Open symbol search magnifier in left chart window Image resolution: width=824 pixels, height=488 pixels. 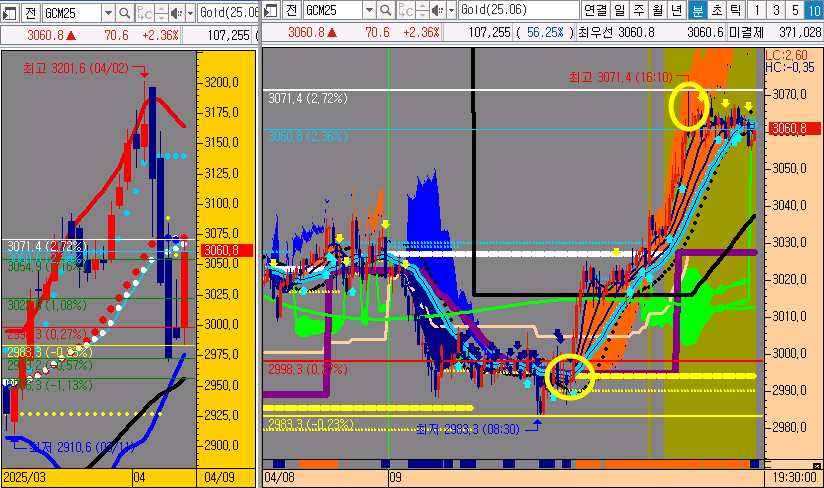click(125, 13)
